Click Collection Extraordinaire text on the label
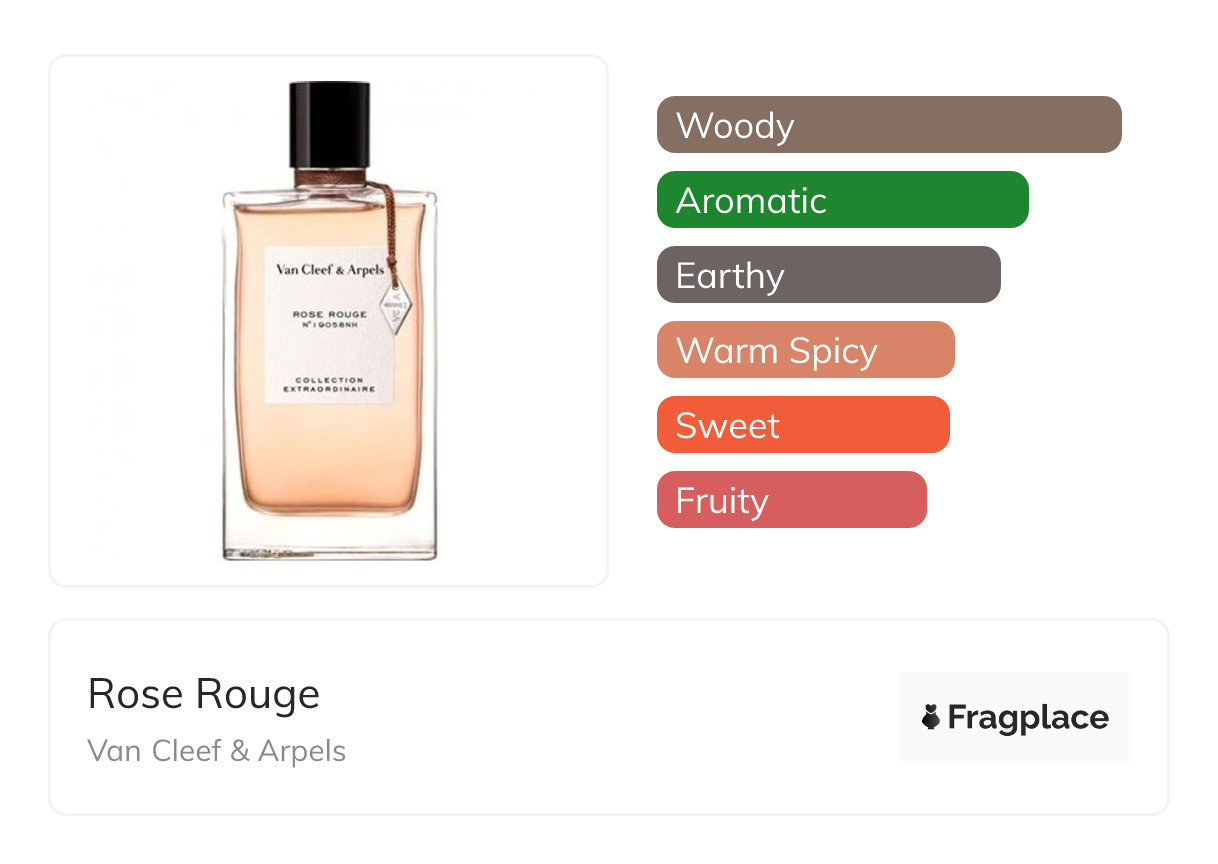The image size is (1218, 864). coord(329,384)
